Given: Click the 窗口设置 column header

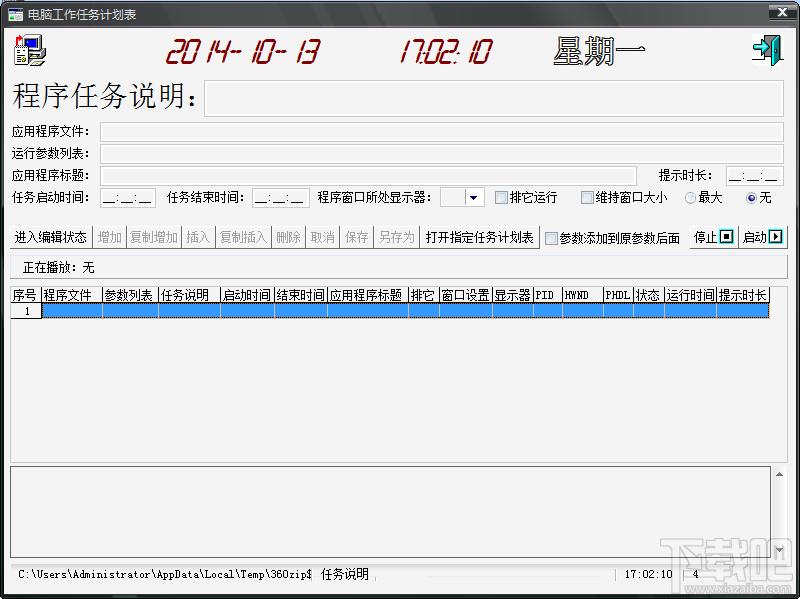Looking at the screenshot, I should [x=466, y=295].
